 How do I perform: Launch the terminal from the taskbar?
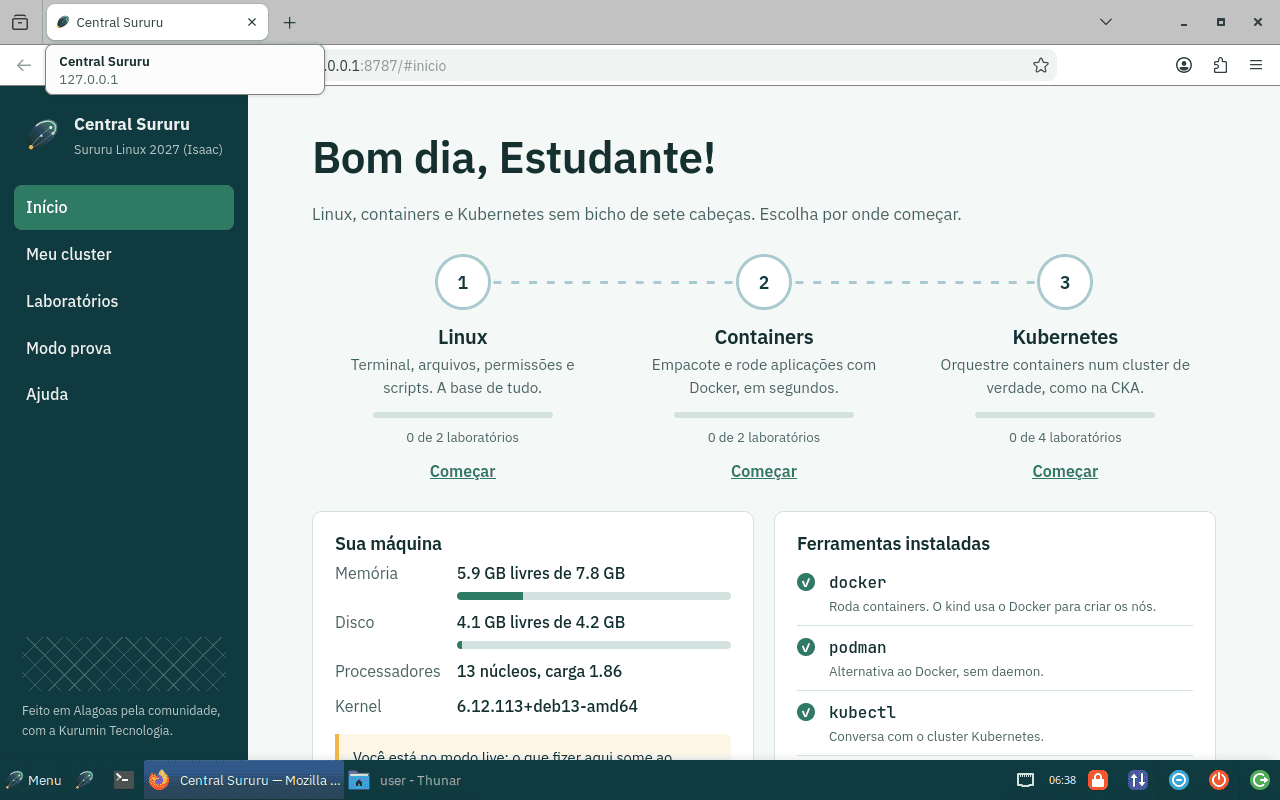click(x=124, y=780)
